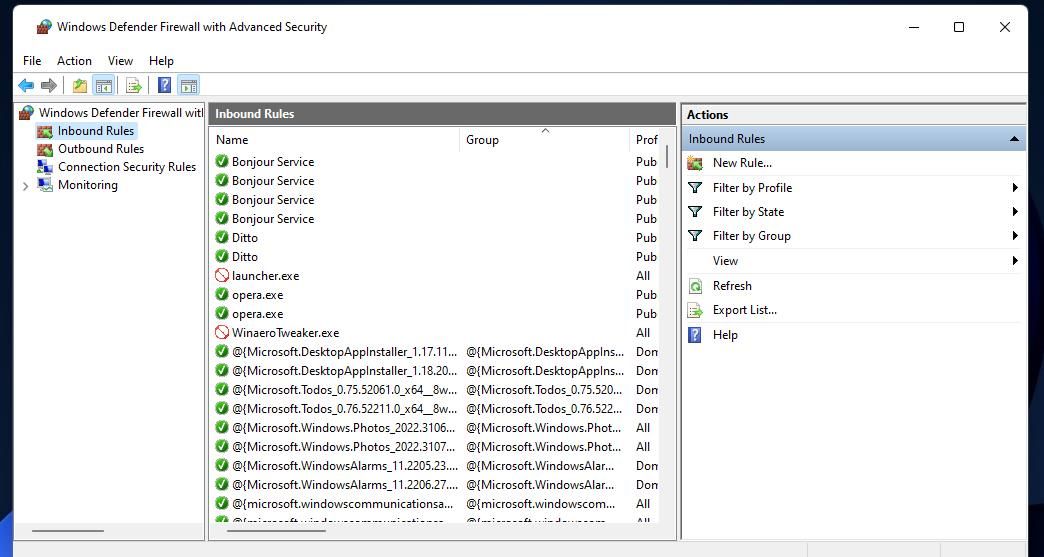Toggle the Show/Hide Action Pane toolbar icon
The width and height of the screenshot is (1044, 557).
(189, 85)
